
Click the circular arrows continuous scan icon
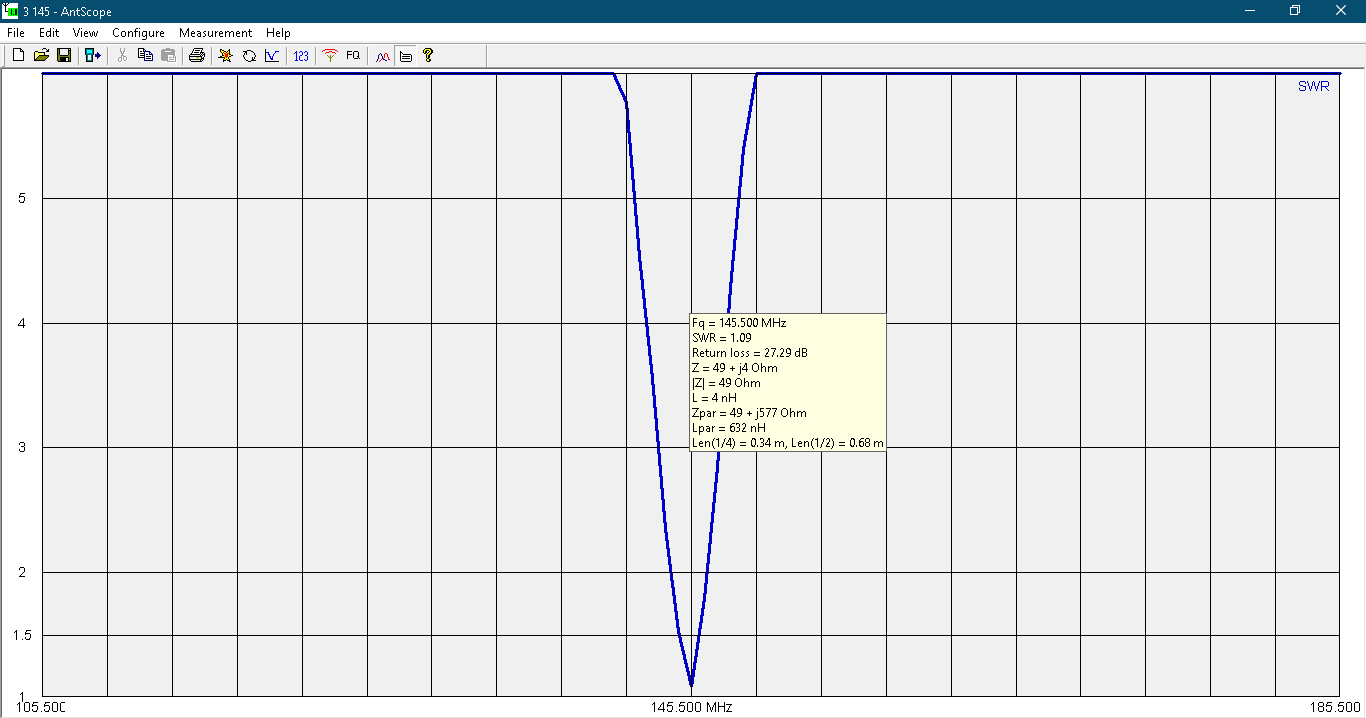pos(249,56)
